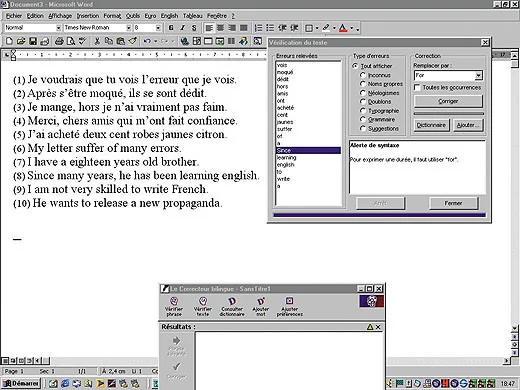Select the Noms propres error type
This screenshot has height=390, width=520.
(x=363, y=84)
